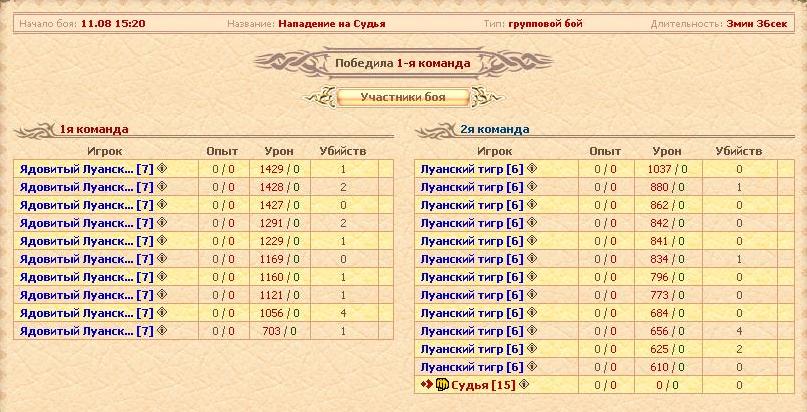Click info icon of tiger with 656 damage
The height and width of the screenshot is (412, 807).
532,330
